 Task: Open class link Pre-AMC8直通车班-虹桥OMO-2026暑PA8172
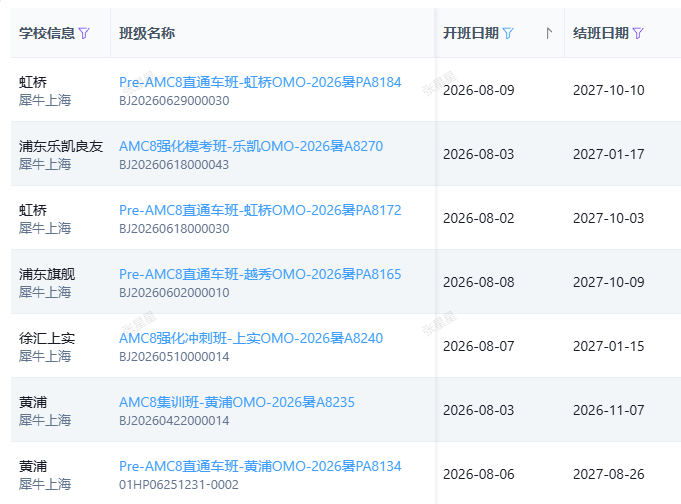260,210
